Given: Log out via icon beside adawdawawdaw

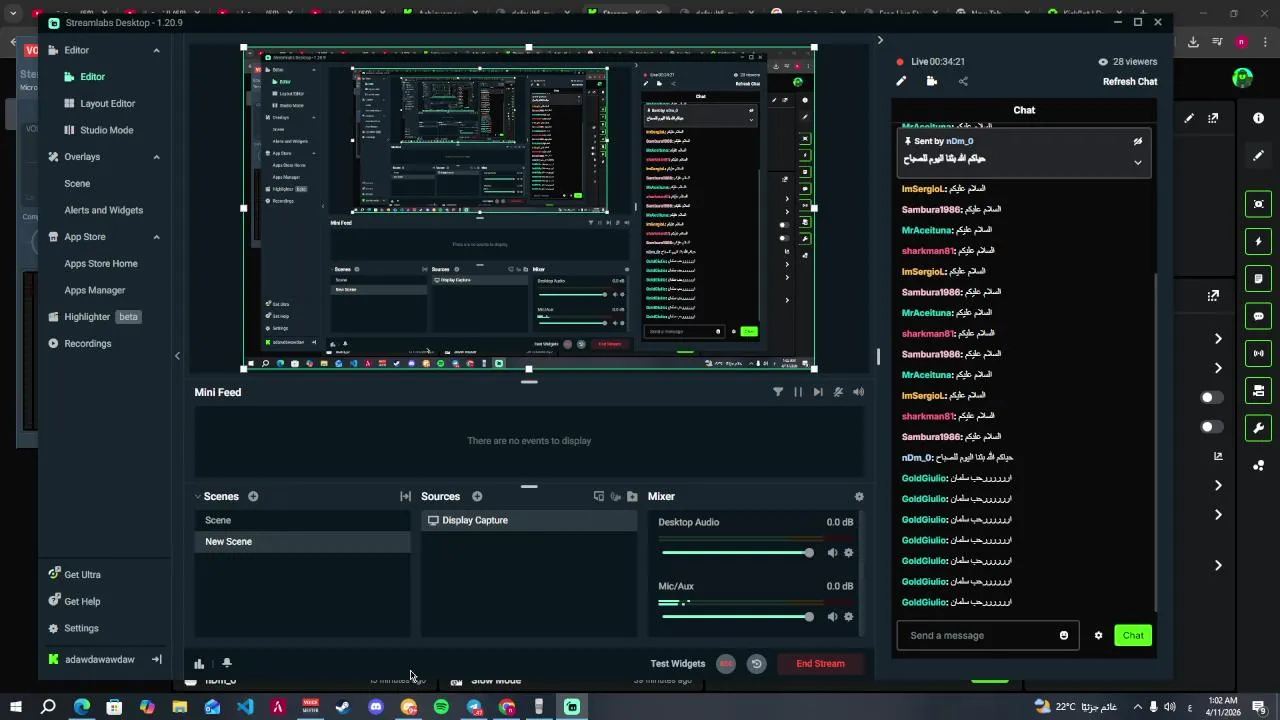Looking at the screenshot, I should pyautogui.click(x=156, y=659).
